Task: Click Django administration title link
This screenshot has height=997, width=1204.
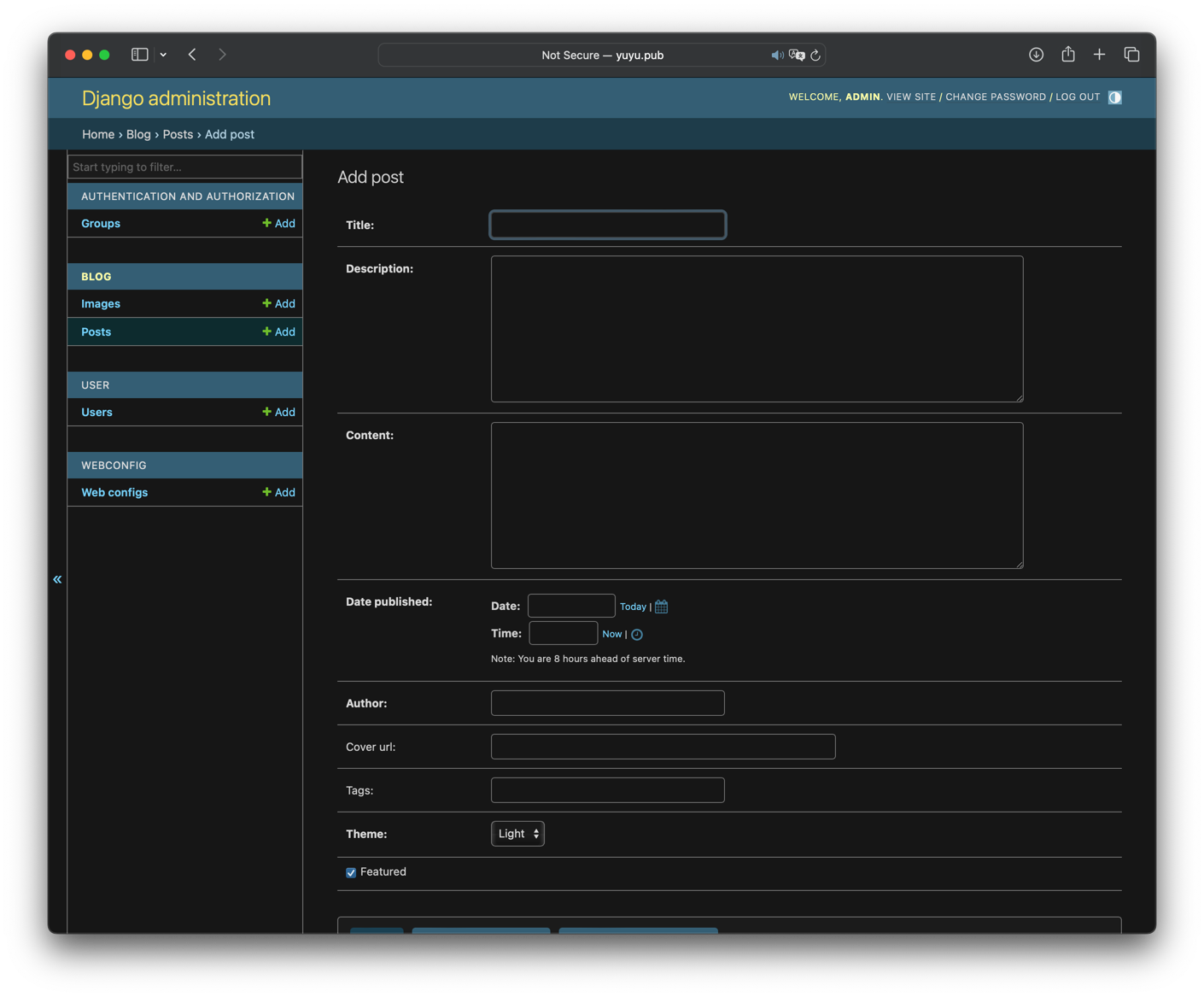Action: (176, 98)
